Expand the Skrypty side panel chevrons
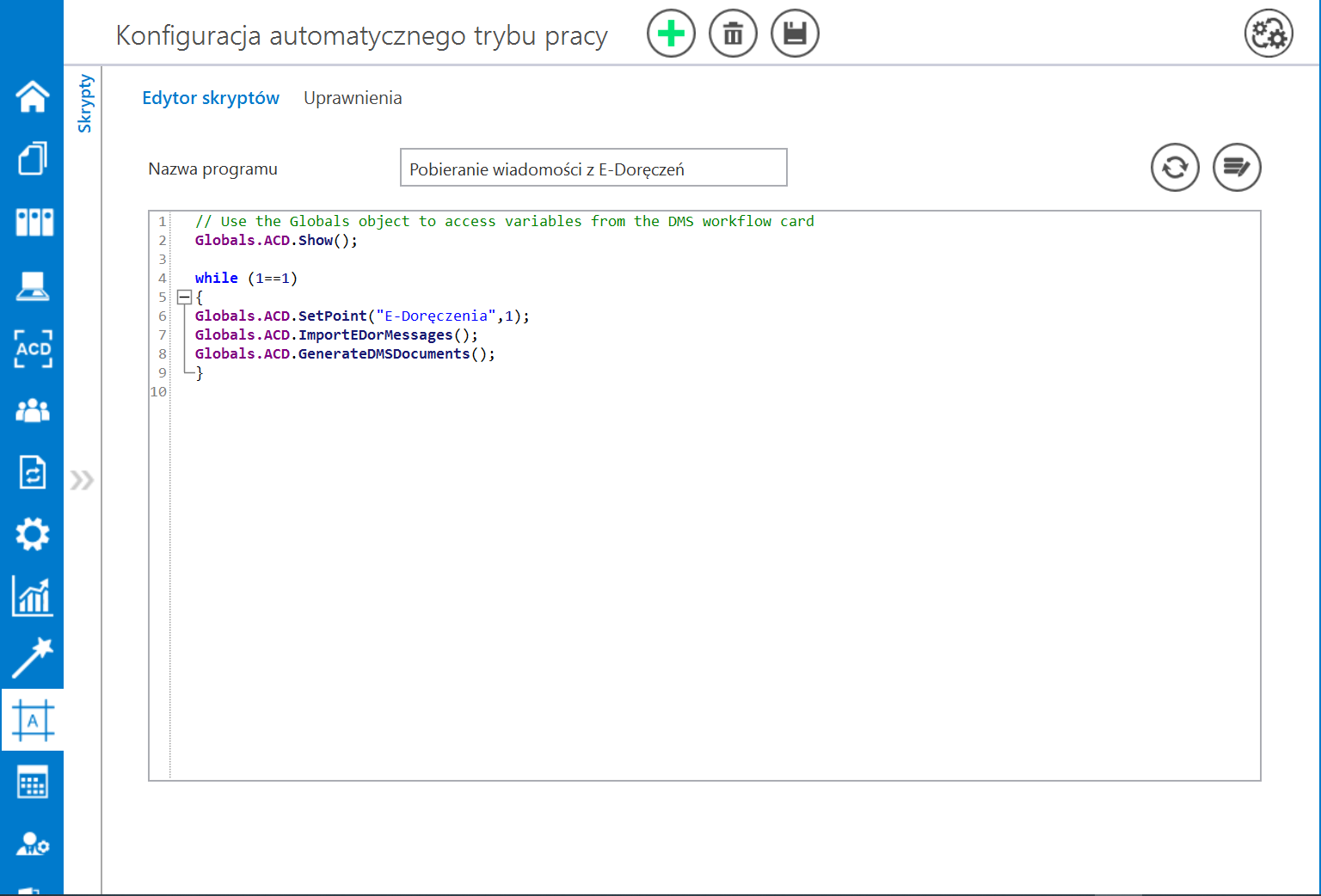The height and width of the screenshot is (896, 1321). (x=83, y=480)
